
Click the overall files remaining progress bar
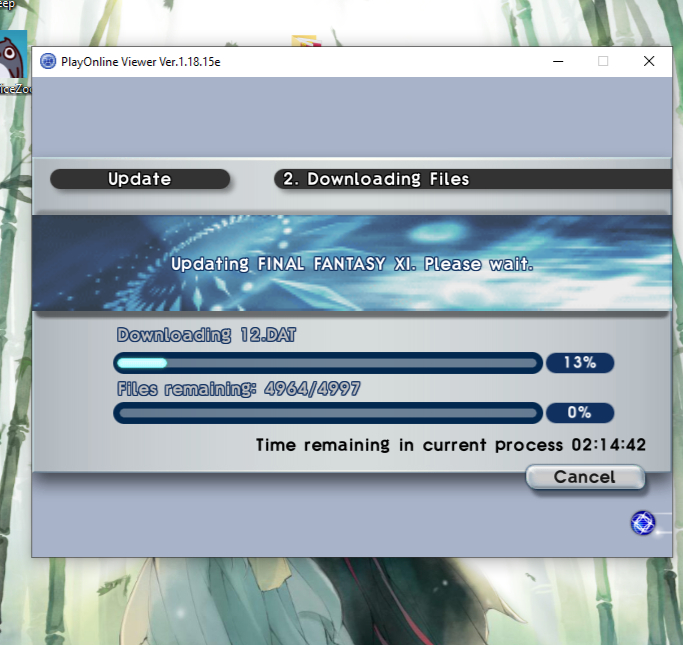(328, 412)
